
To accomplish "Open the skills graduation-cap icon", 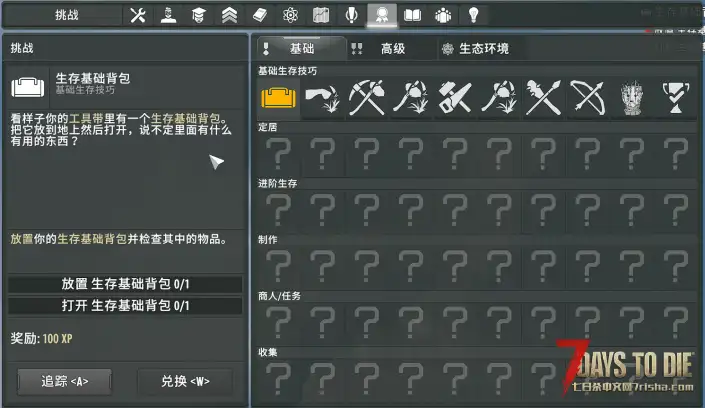I will click(x=199, y=15).
